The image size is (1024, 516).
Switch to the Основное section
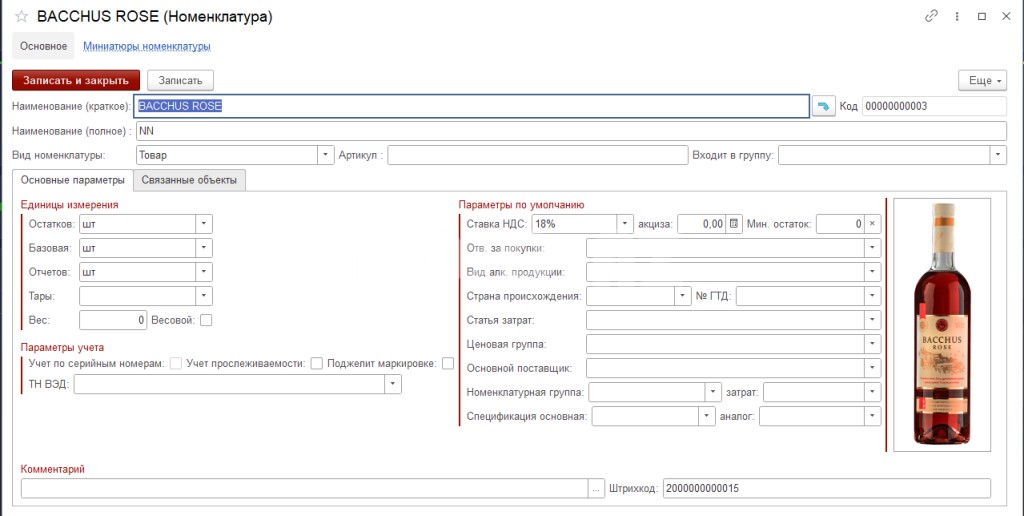44,46
